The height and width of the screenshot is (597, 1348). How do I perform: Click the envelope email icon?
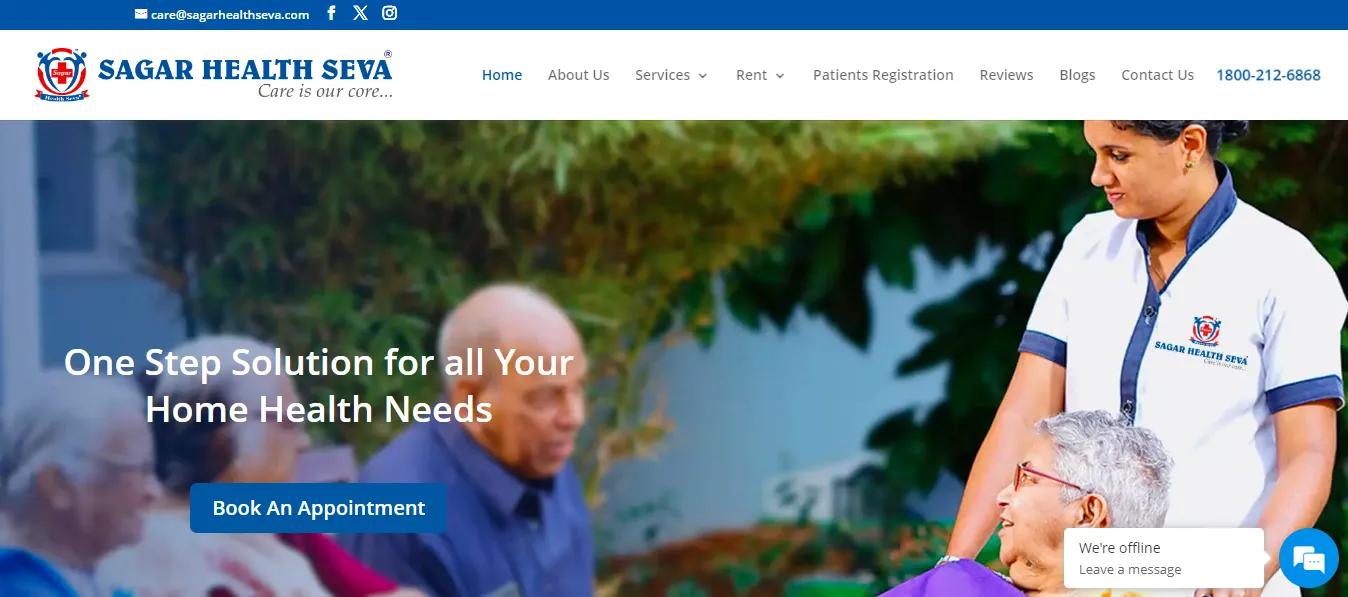(141, 14)
